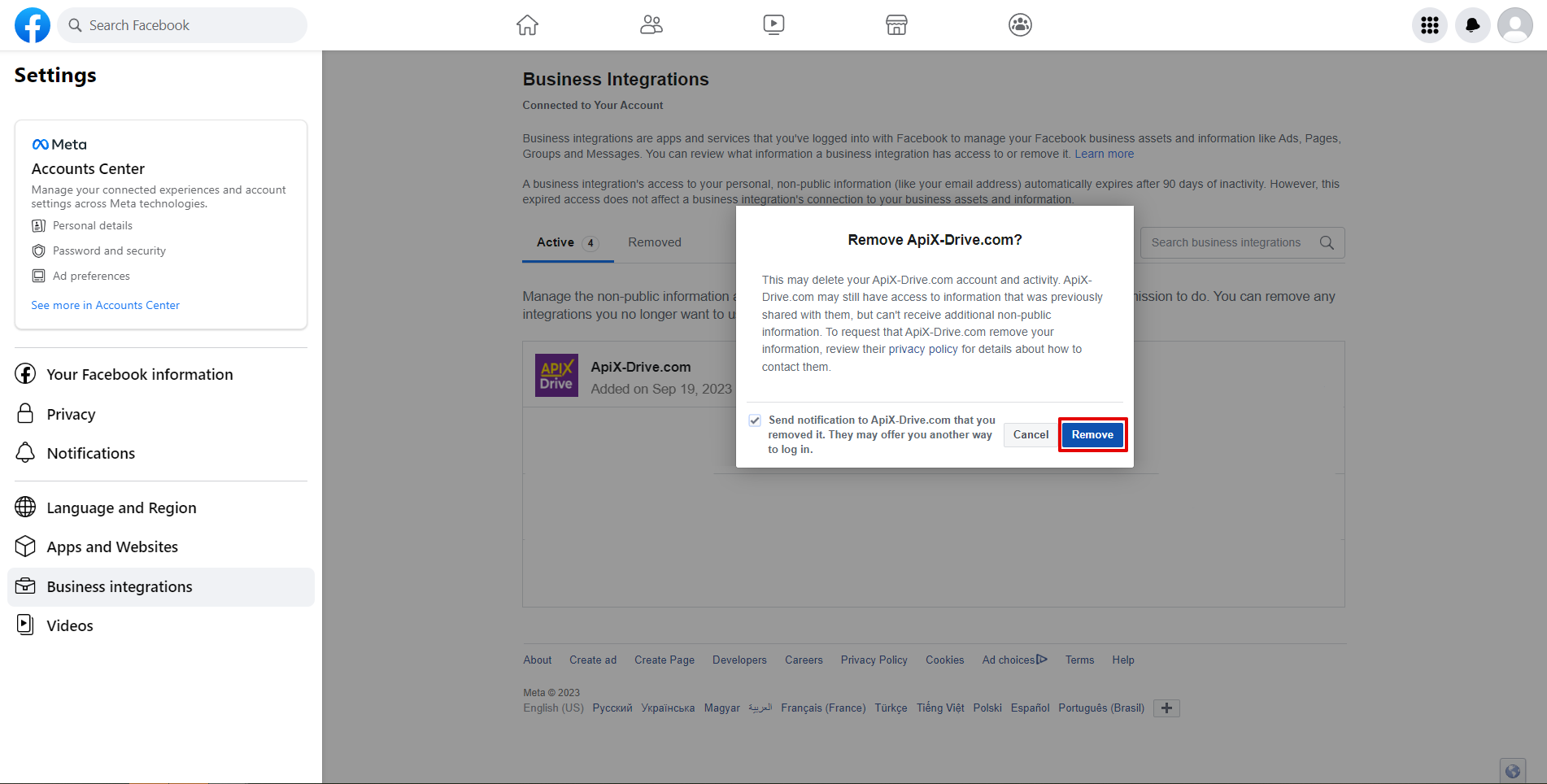Switch language to Español
This screenshot has width=1547, height=784.
(x=1030, y=708)
